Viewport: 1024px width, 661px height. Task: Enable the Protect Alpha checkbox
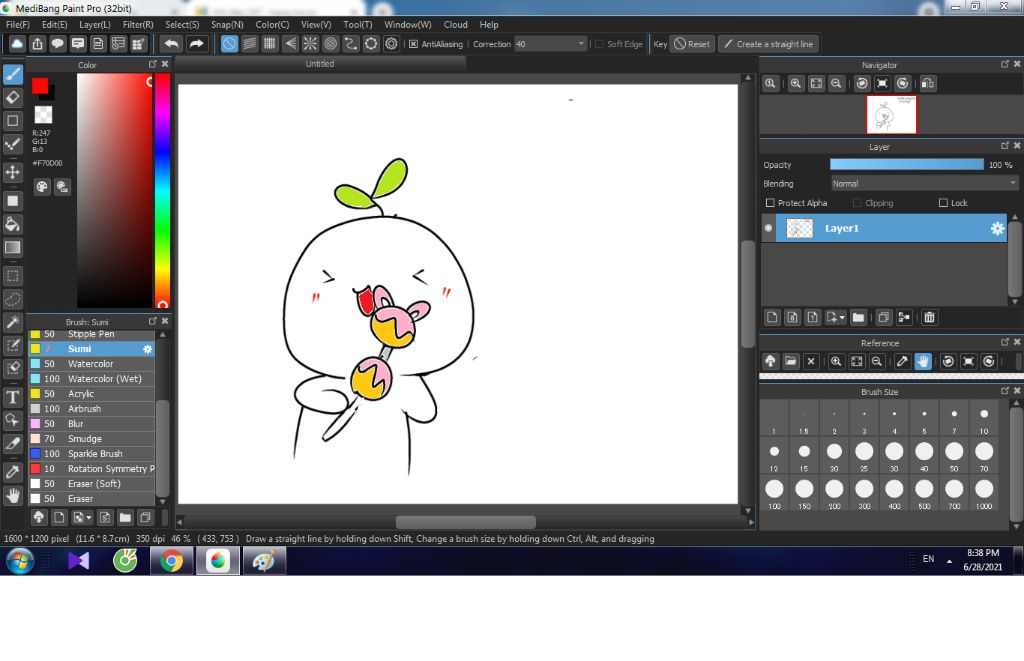coord(770,203)
